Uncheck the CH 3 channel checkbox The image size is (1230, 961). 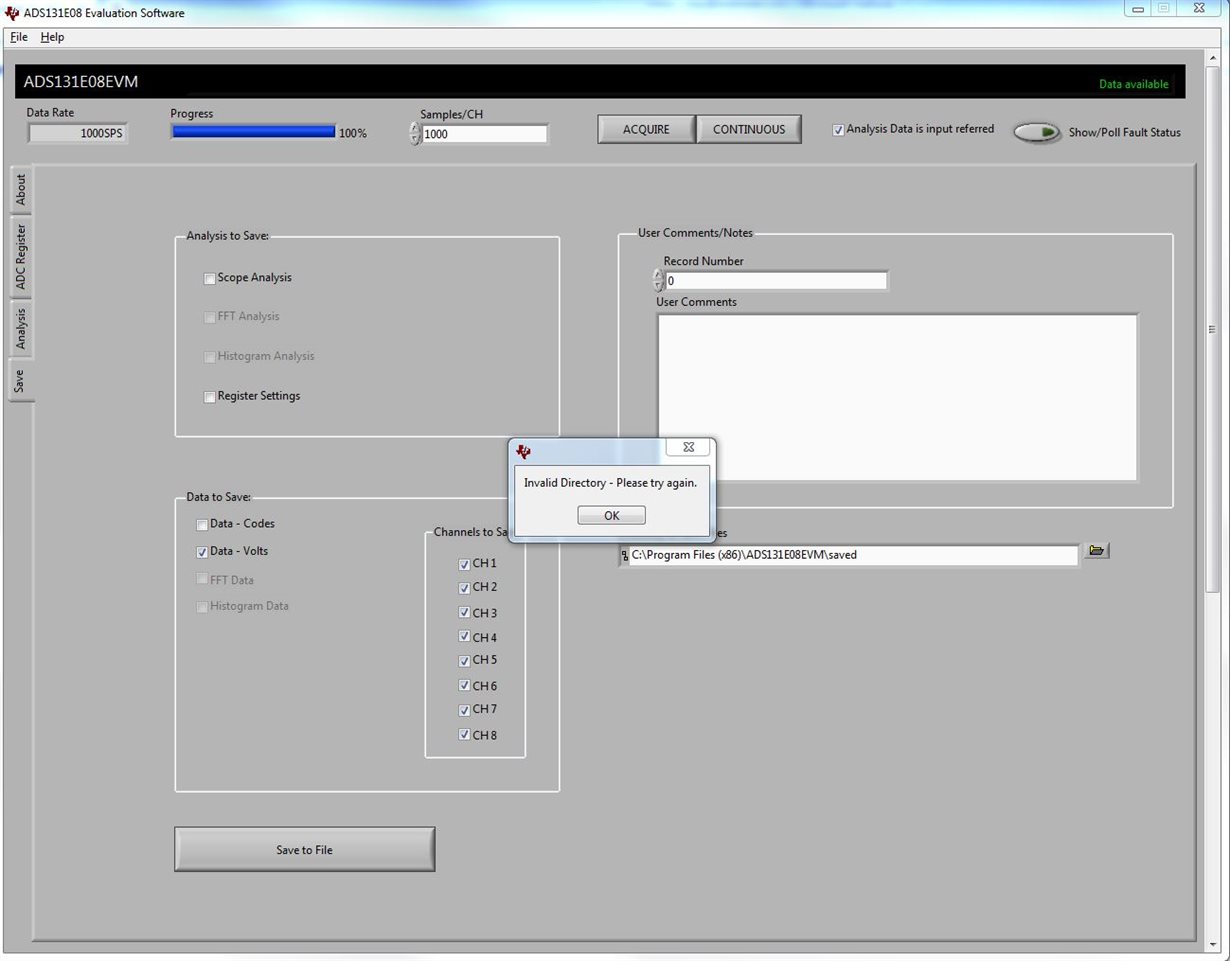pos(464,613)
